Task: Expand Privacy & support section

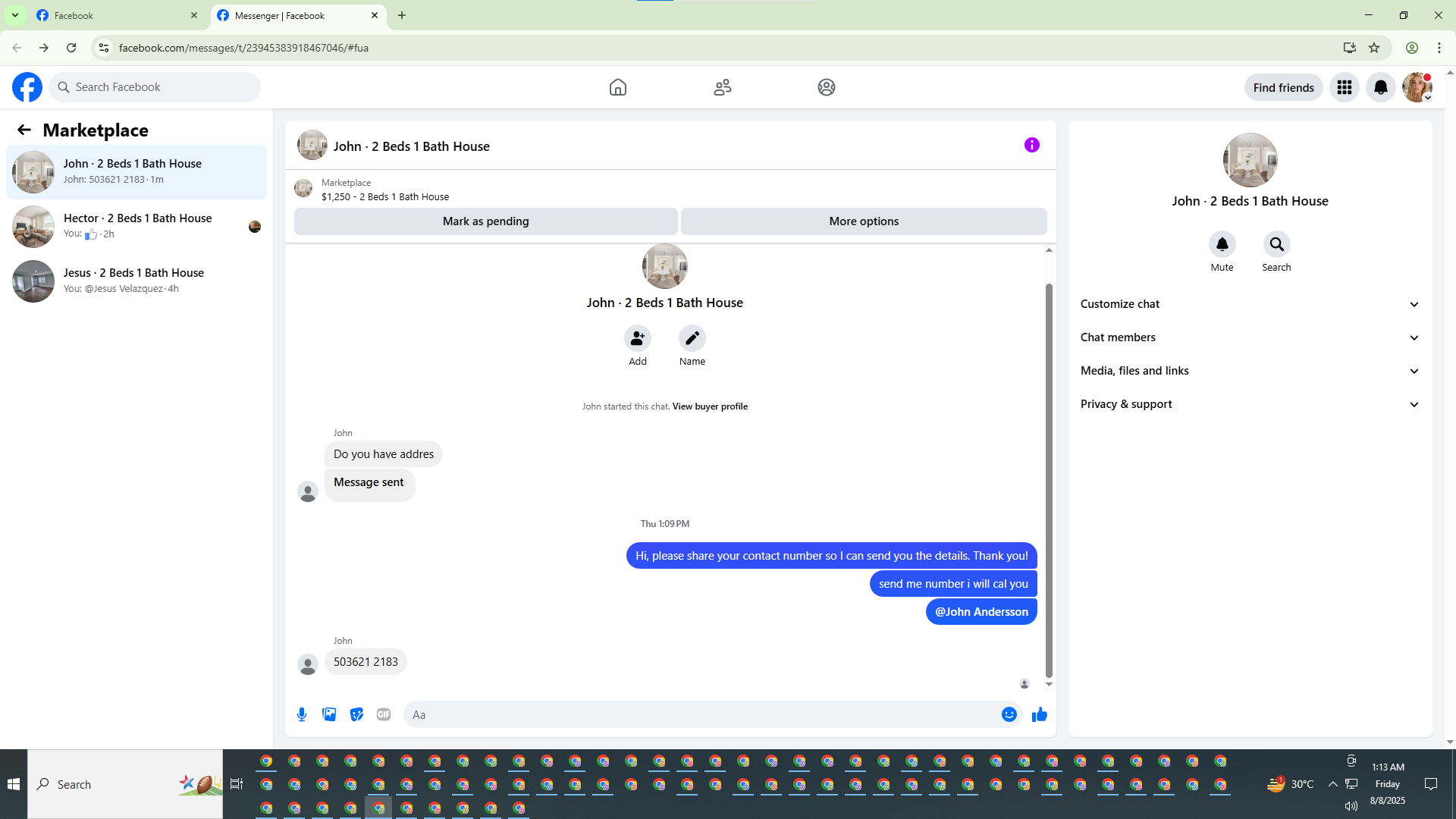Action: [1249, 404]
